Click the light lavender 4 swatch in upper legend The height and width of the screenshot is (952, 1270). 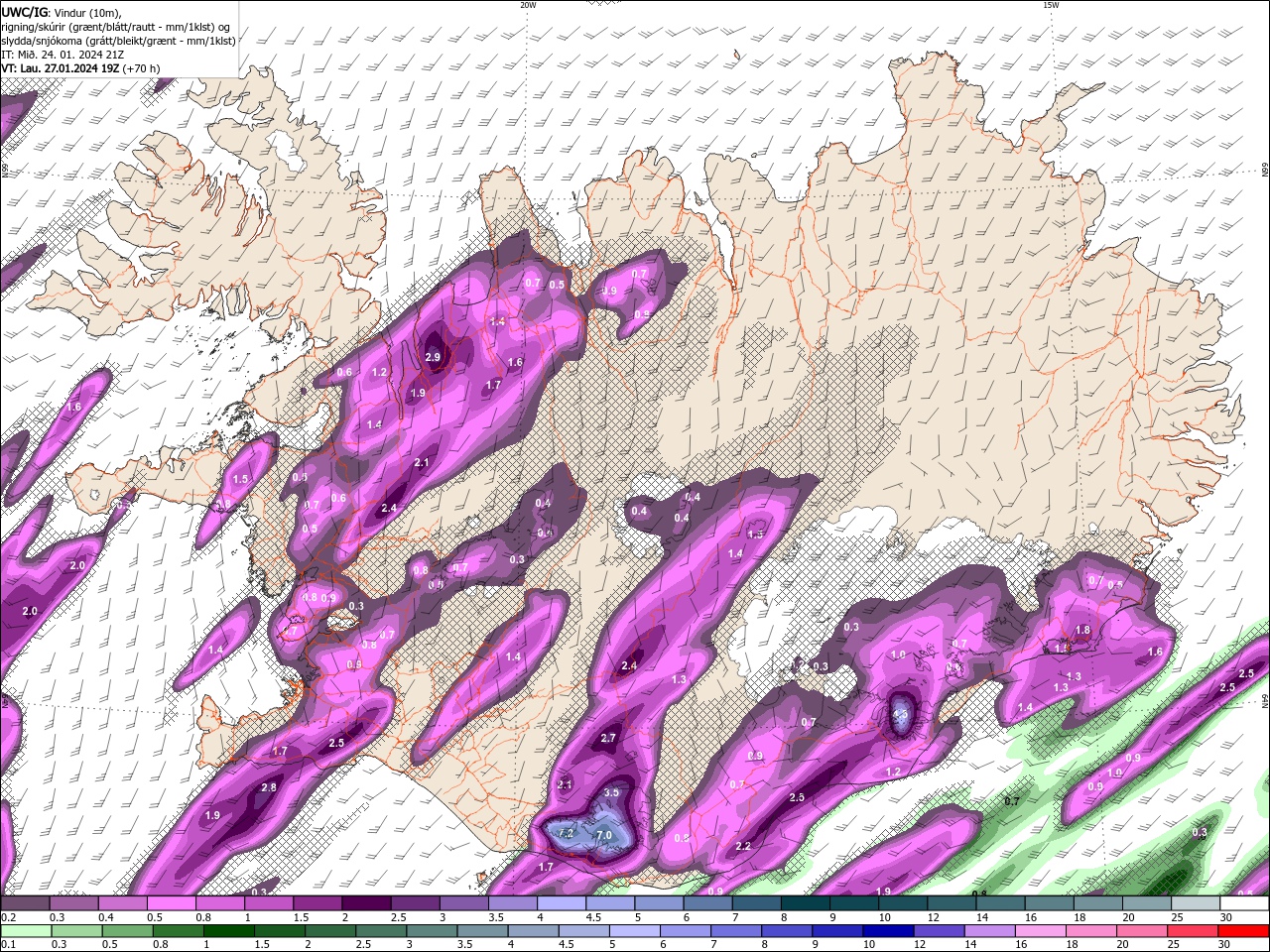tap(562, 903)
